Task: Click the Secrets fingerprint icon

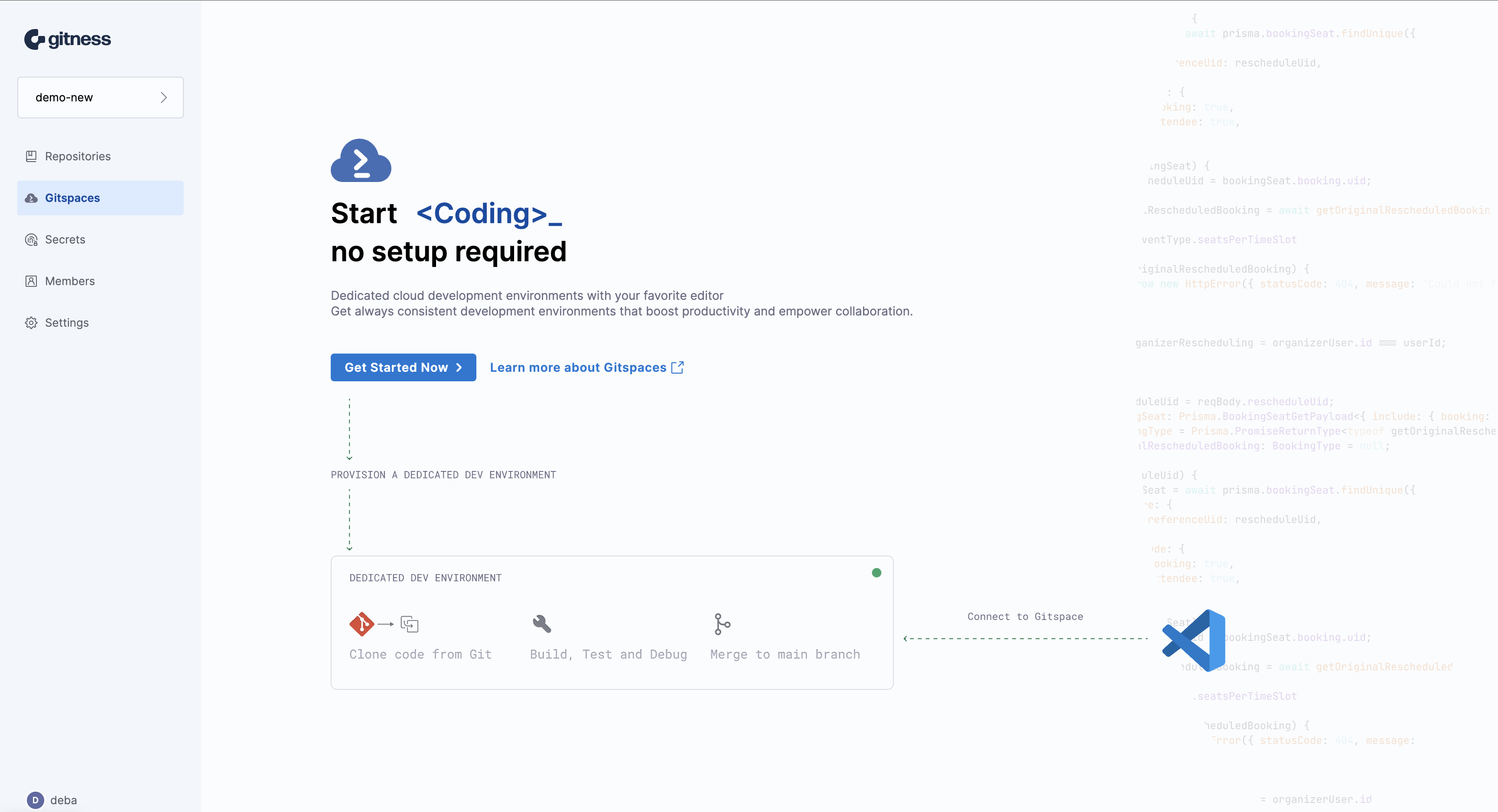Action: (x=31, y=240)
